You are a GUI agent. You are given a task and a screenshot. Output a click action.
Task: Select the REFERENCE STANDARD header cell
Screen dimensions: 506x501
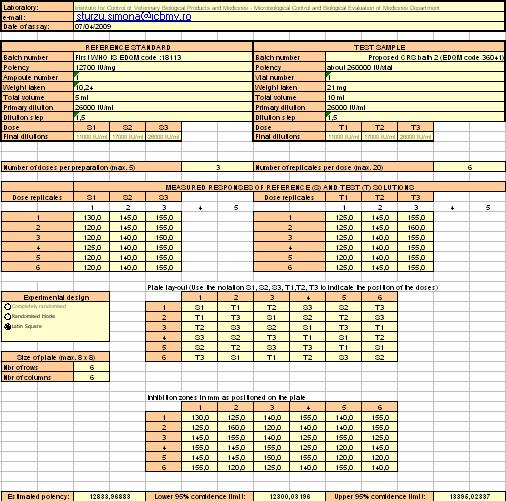pyautogui.click(x=127, y=47)
